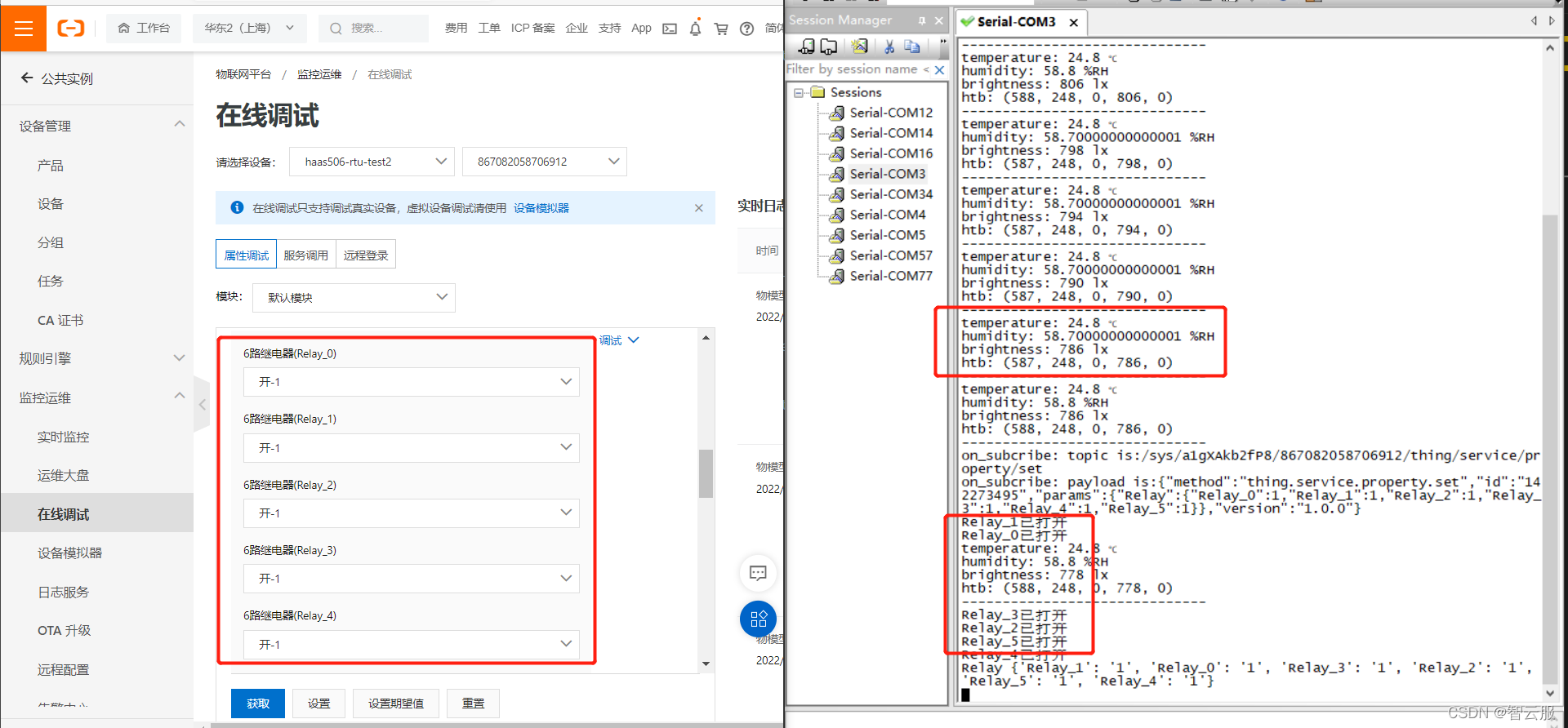
Task: Click the Quick Connect icon in Session Manager toolbar
Action: coord(829,47)
